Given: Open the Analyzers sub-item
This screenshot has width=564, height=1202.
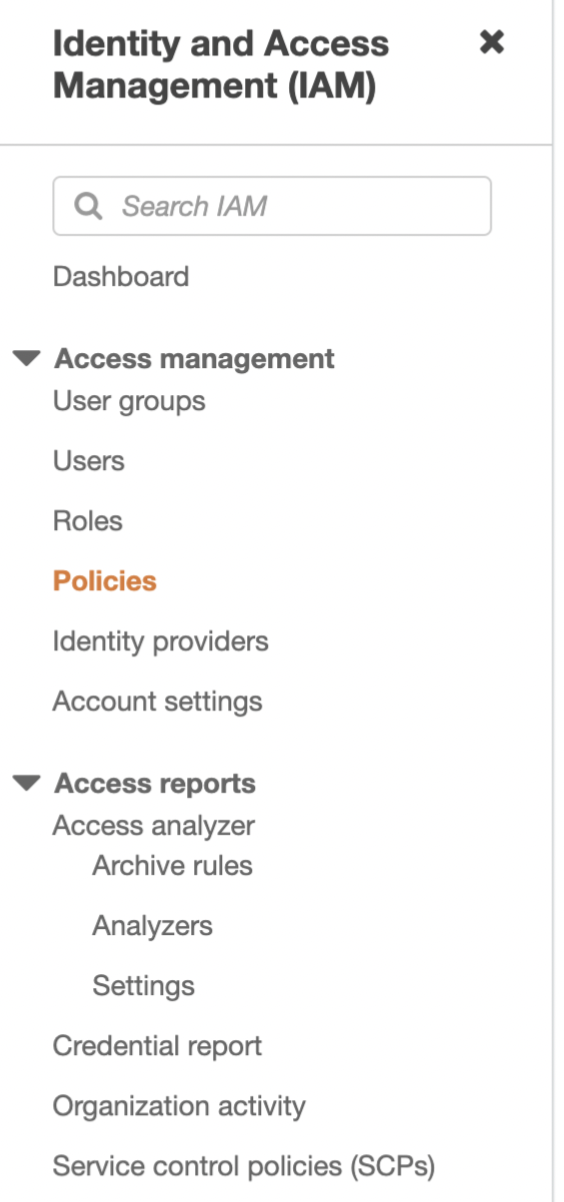Looking at the screenshot, I should 153,926.
